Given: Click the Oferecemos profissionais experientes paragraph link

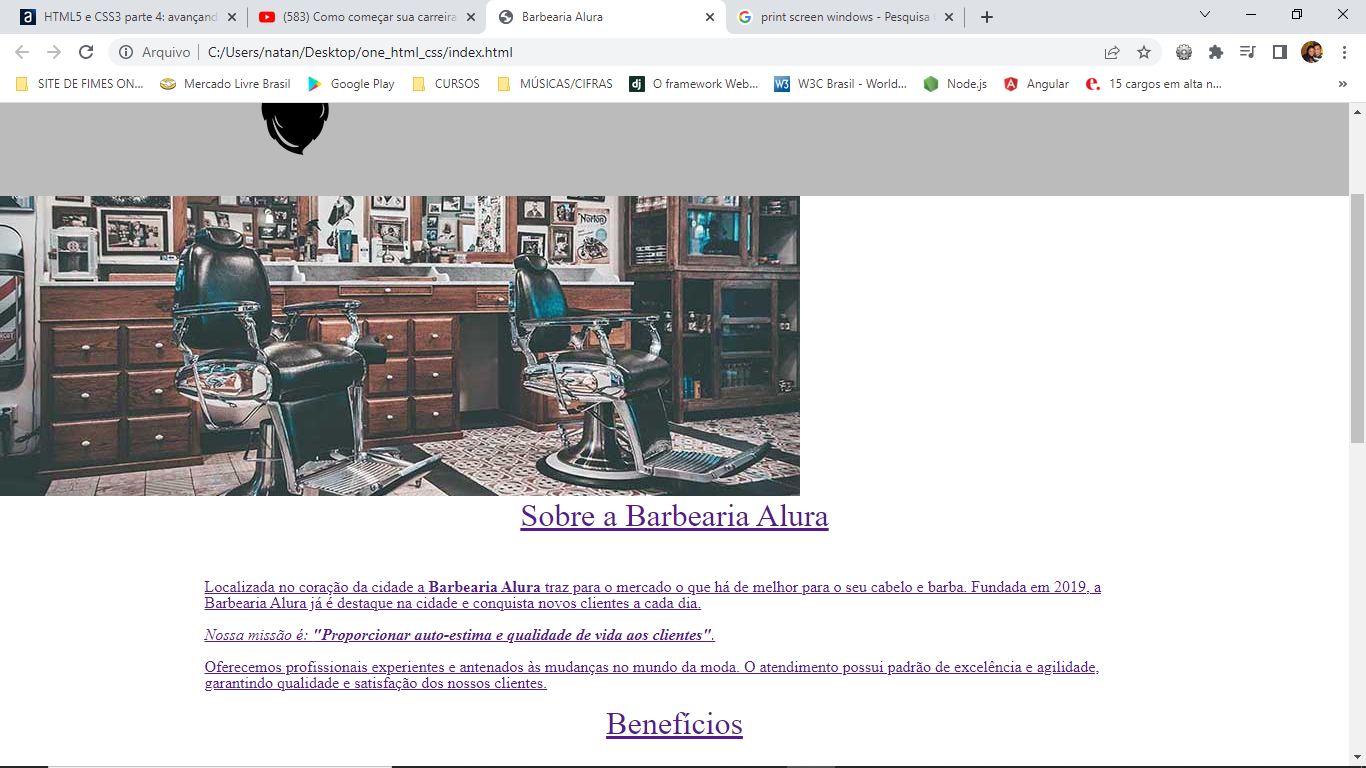Looking at the screenshot, I should click(652, 675).
